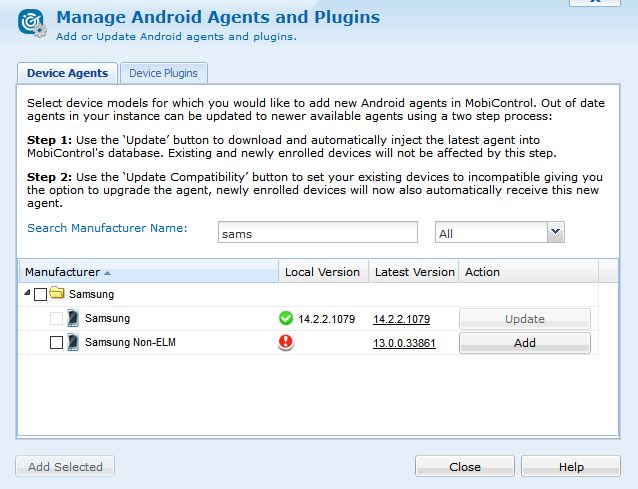Check the Samsung Non-ELM checkbox
638x489 pixels.
(56, 343)
